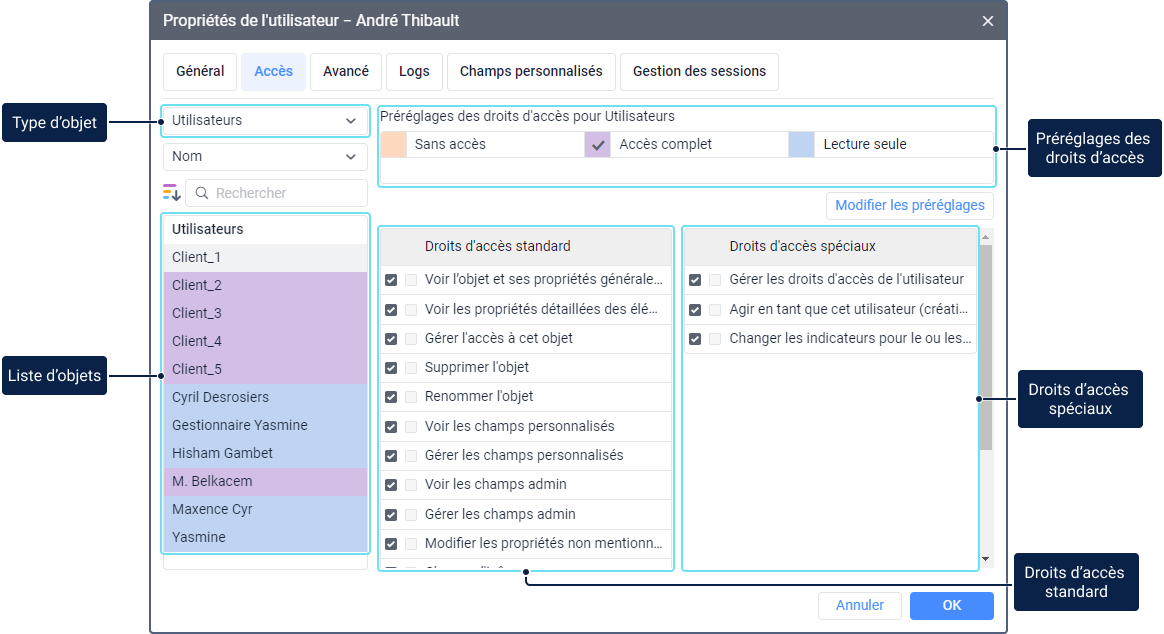The width and height of the screenshot is (1164, 634).
Task: Go to the Logs tab
Action: pos(414,72)
